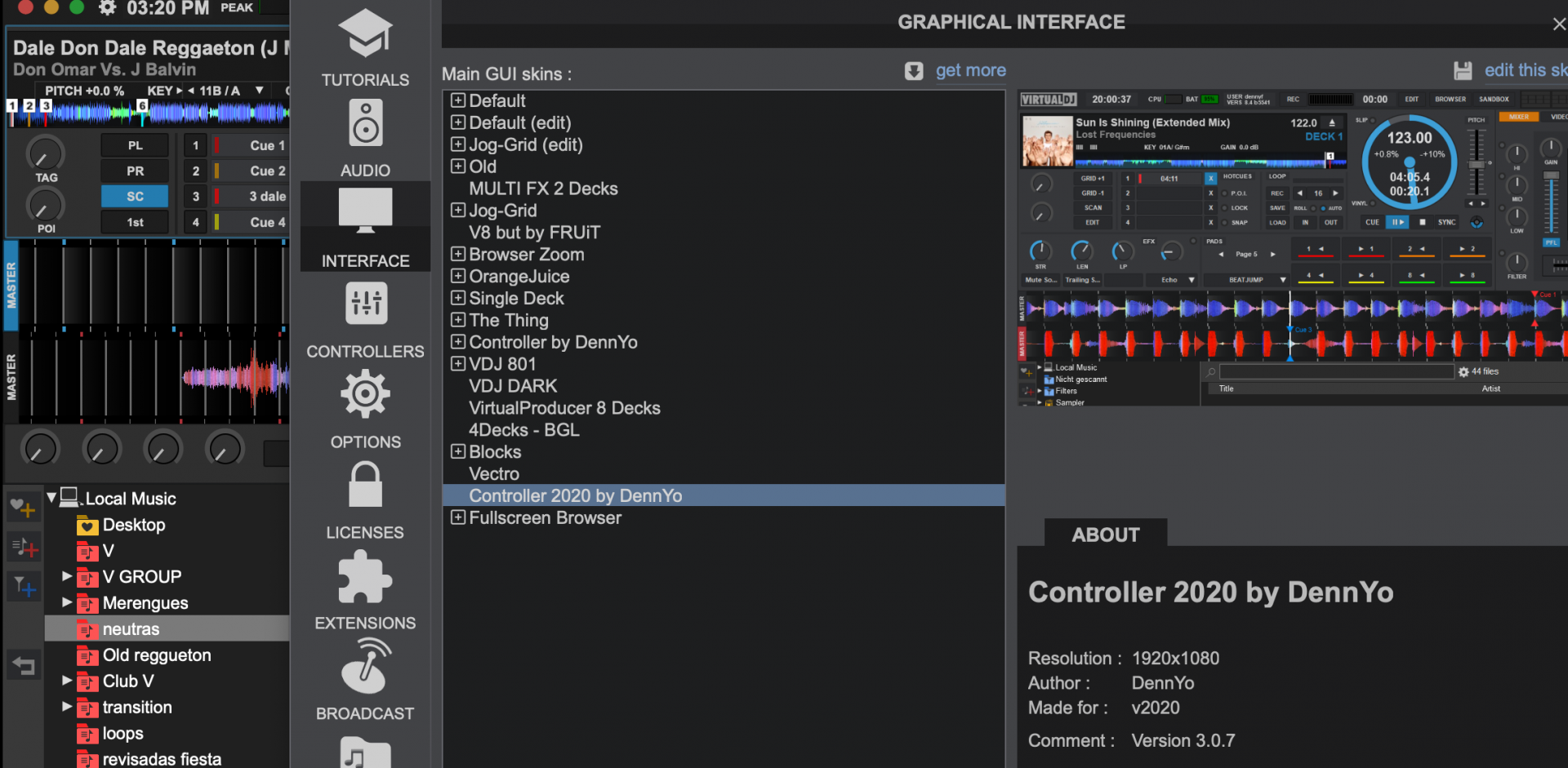Open the KEY dropdown arrow

(x=260, y=91)
